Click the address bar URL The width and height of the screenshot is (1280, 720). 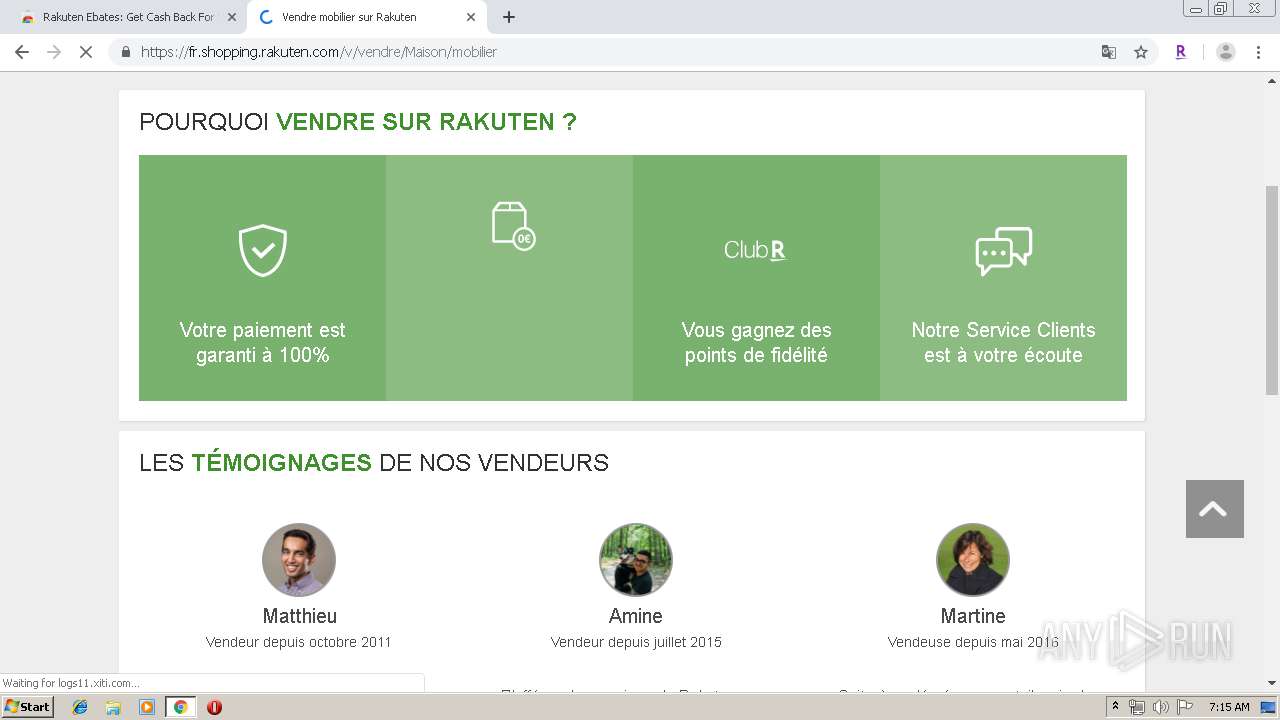[319, 52]
